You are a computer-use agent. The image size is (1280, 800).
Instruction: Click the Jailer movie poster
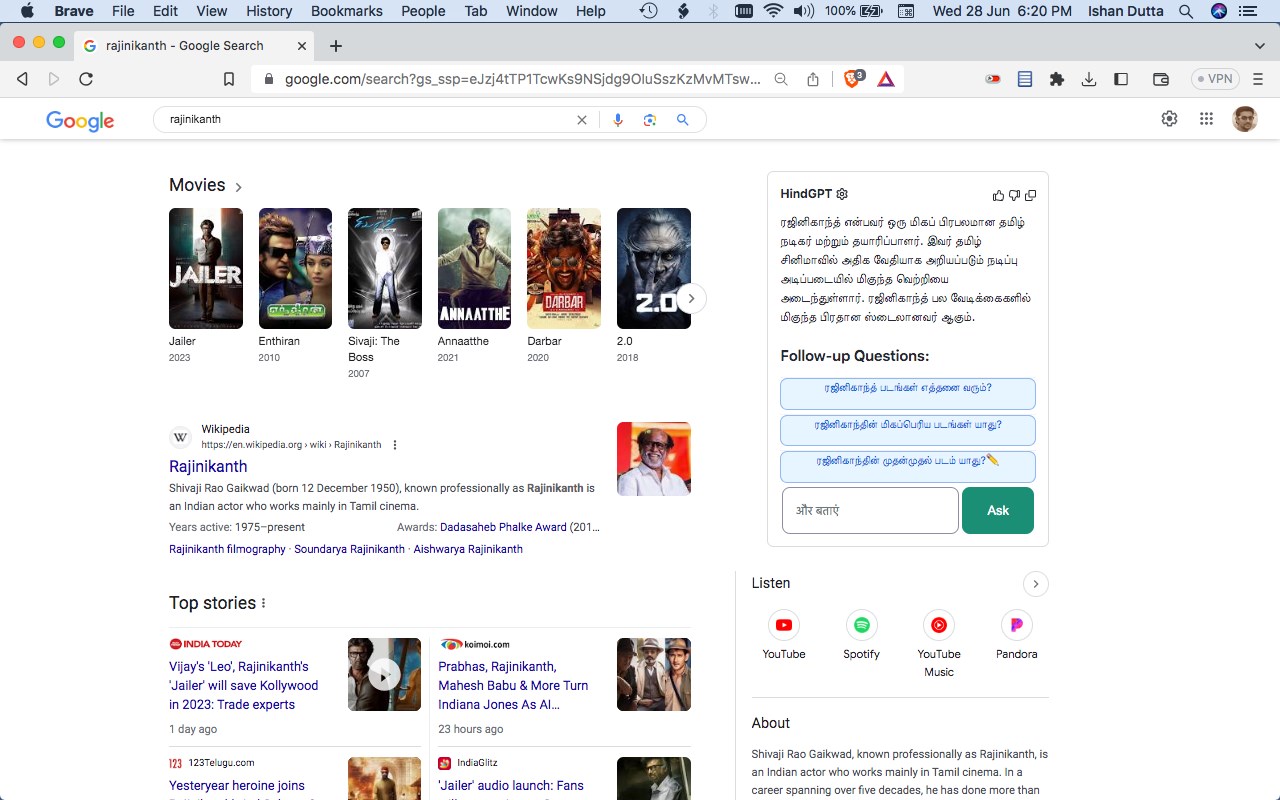point(206,268)
